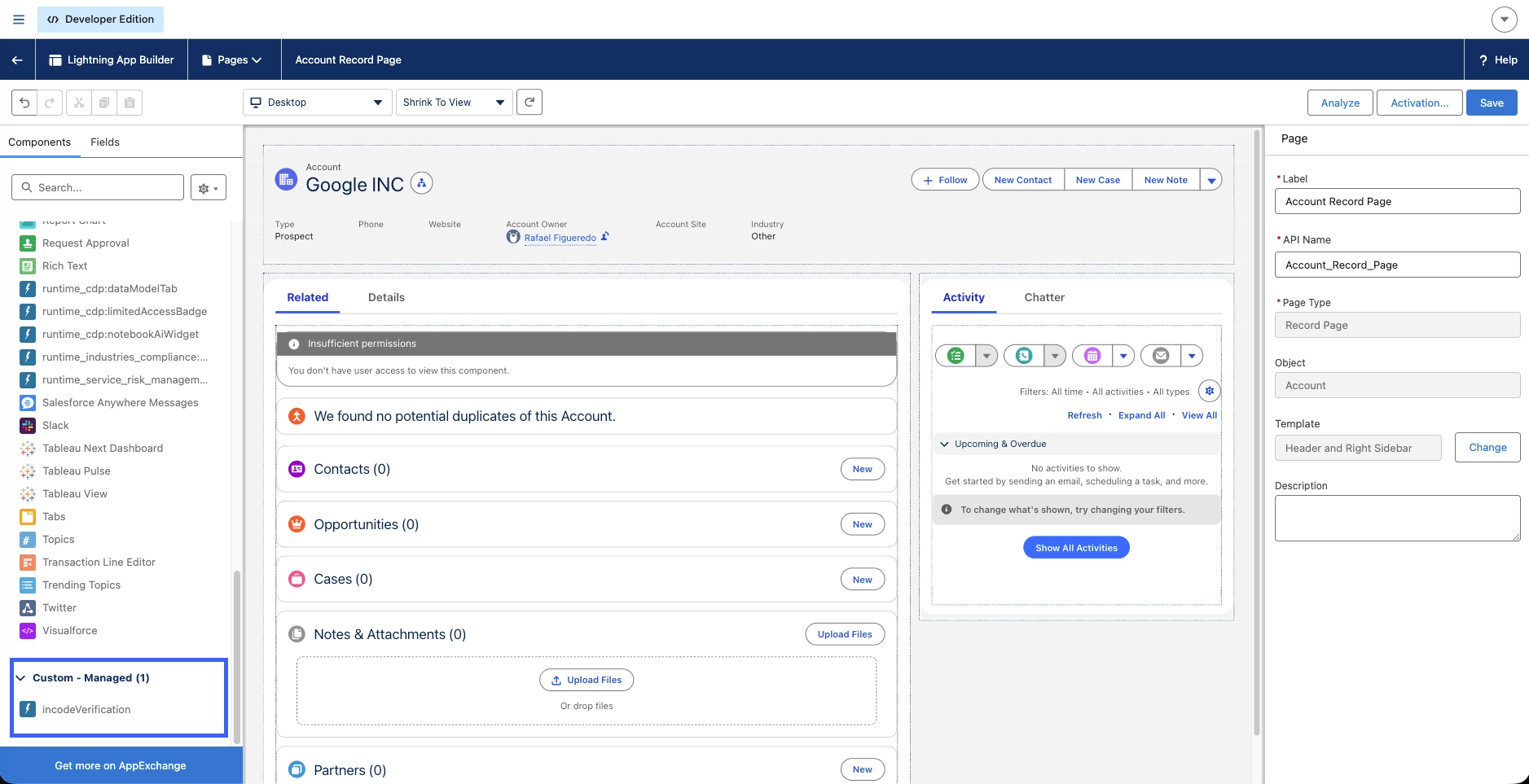Screen dimensions: 1529x784
Task: Click the Description text area
Action: point(1397,519)
